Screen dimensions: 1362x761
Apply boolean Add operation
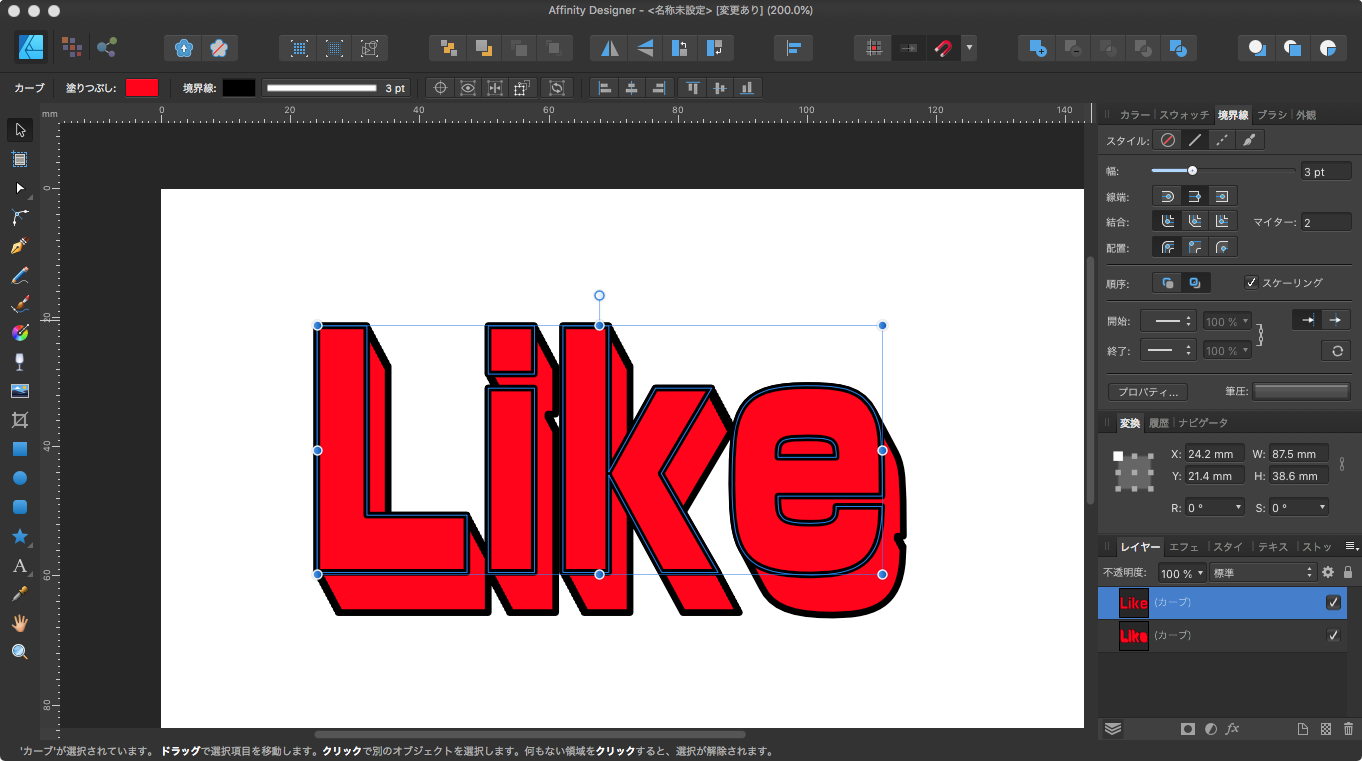point(1039,48)
